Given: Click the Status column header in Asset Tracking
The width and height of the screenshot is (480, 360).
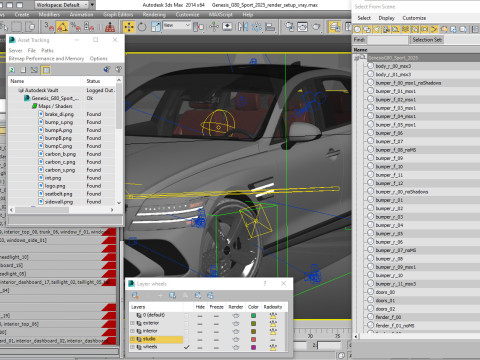Looking at the screenshot, I should click(x=99, y=81).
